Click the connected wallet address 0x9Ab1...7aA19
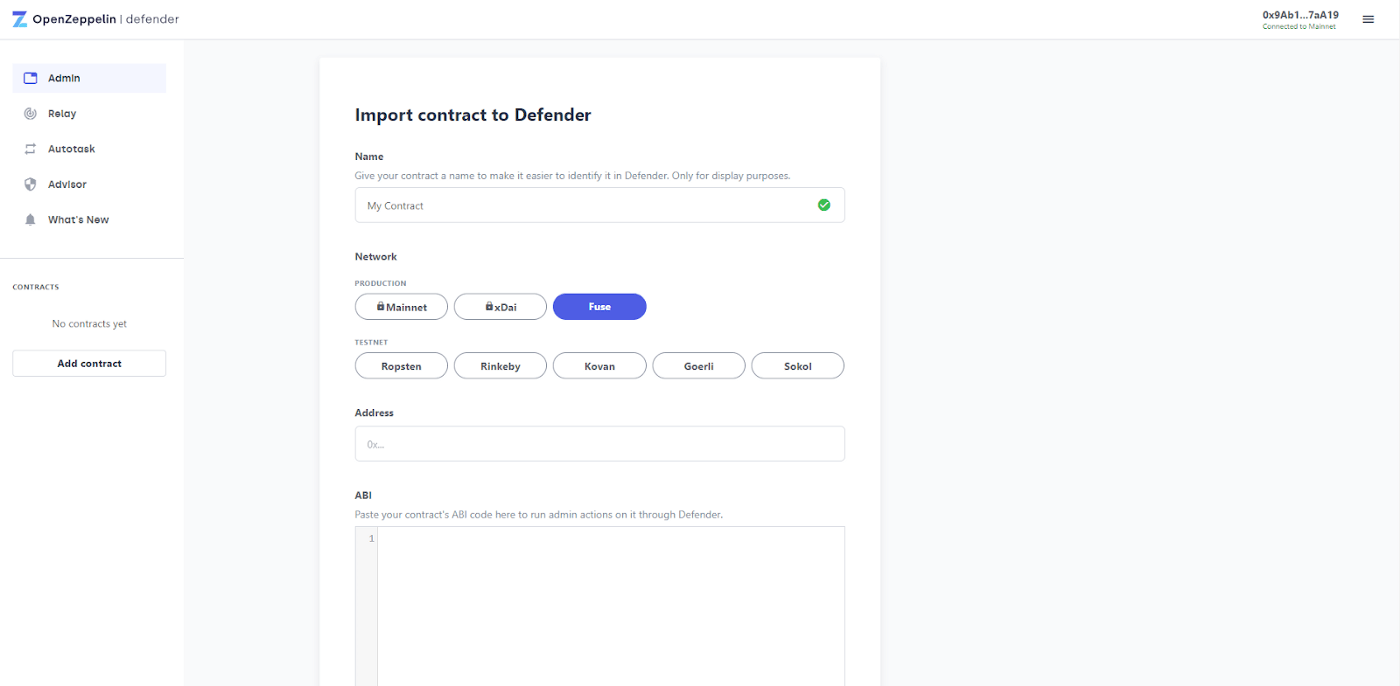This screenshot has height=686, width=1400. click(1299, 14)
